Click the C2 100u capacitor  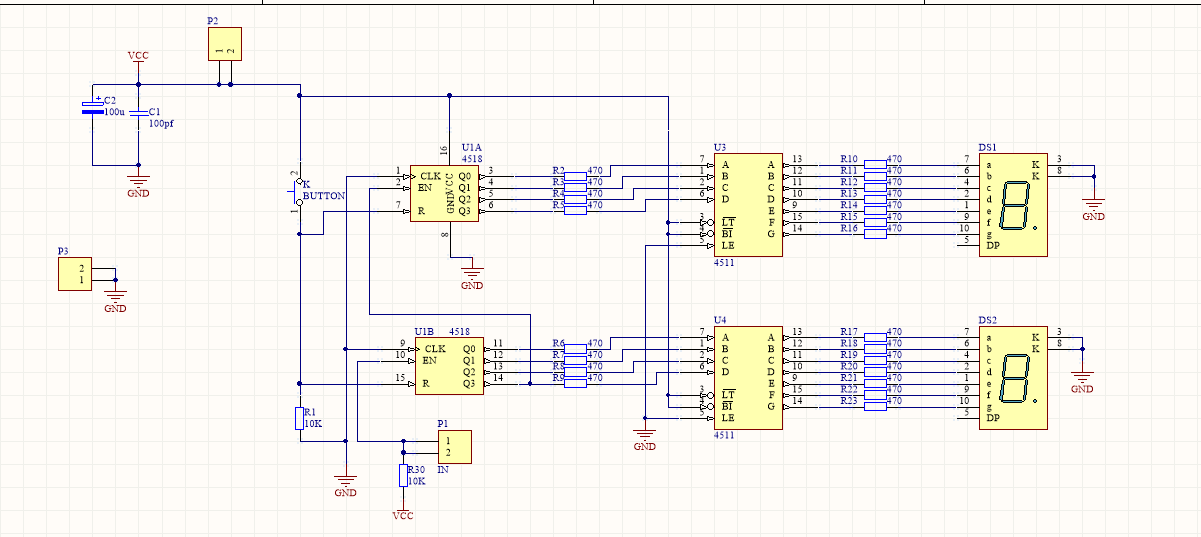[92, 108]
